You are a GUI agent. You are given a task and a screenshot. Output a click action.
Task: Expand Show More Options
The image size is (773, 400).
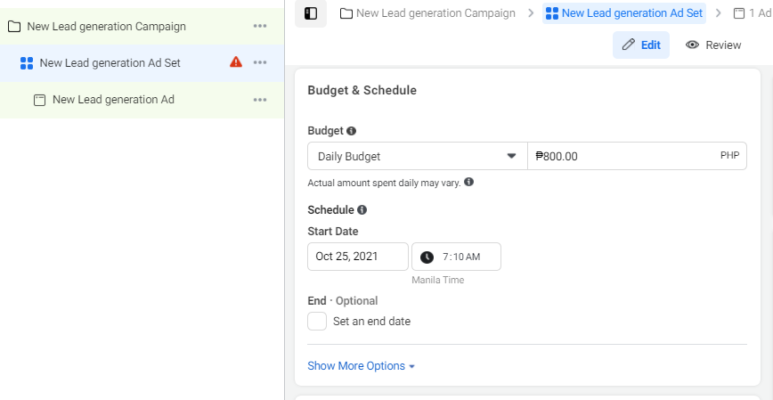click(x=361, y=366)
